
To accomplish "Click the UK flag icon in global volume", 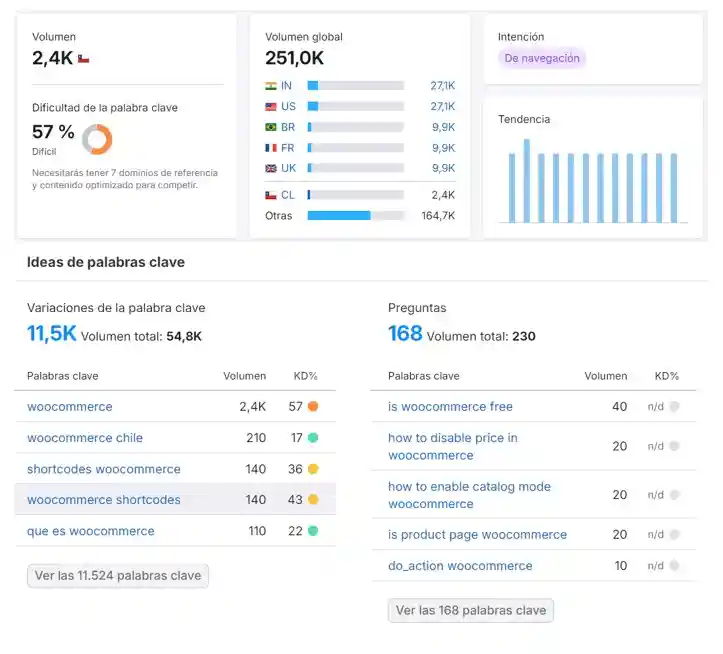I will tap(271, 168).
